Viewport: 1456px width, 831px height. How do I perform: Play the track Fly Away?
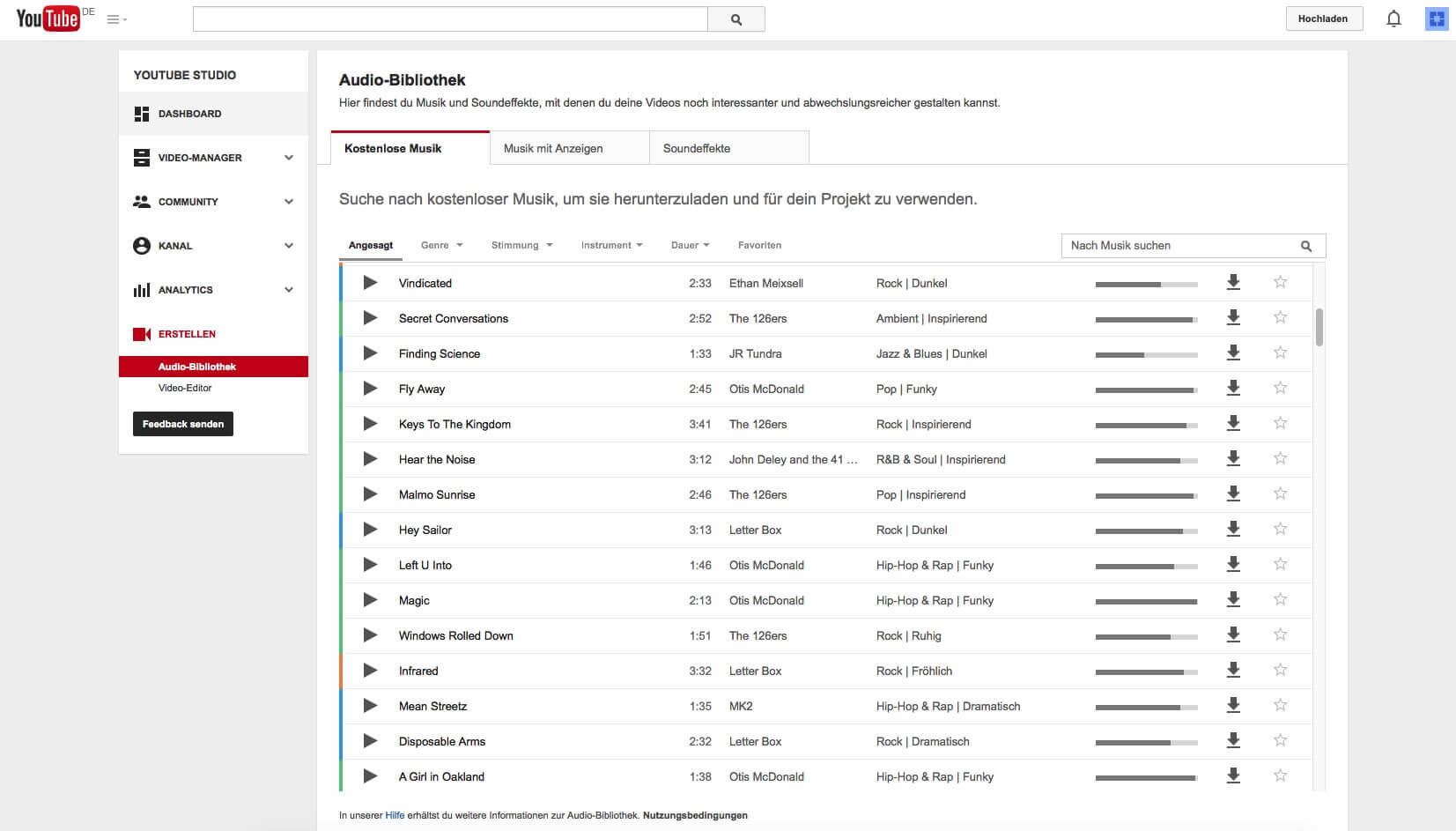tap(371, 389)
